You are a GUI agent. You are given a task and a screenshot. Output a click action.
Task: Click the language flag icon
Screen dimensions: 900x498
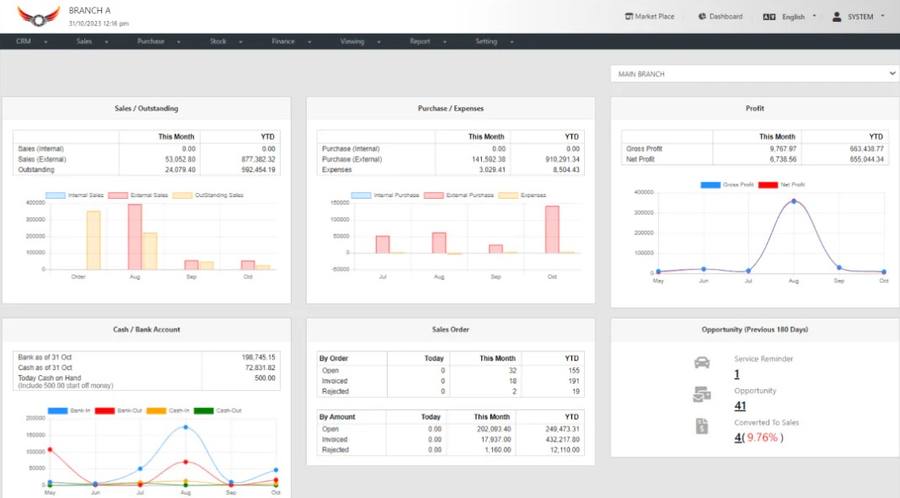coord(769,17)
